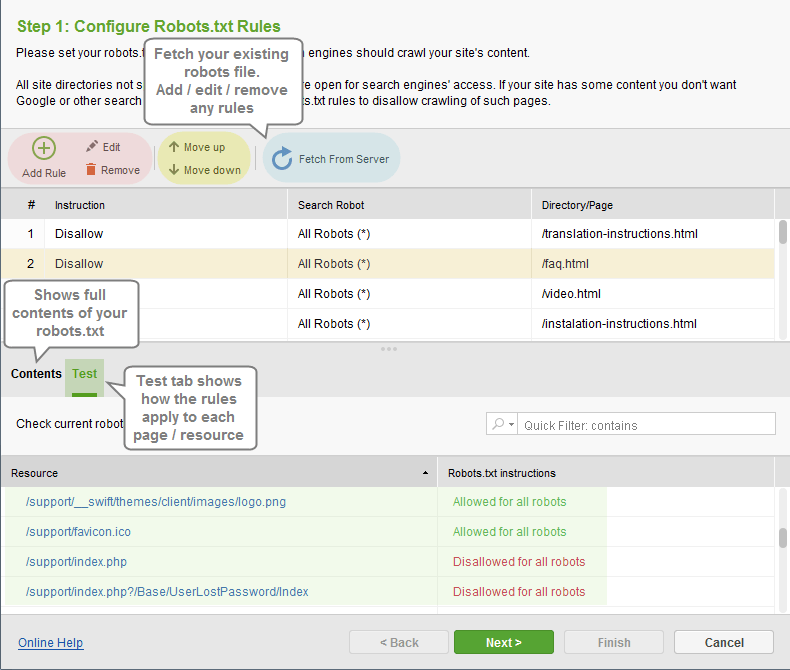Open the Quick Filter search options dropdown arrow
Viewport: 790px width, 670px height.
click(x=511, y=424)
